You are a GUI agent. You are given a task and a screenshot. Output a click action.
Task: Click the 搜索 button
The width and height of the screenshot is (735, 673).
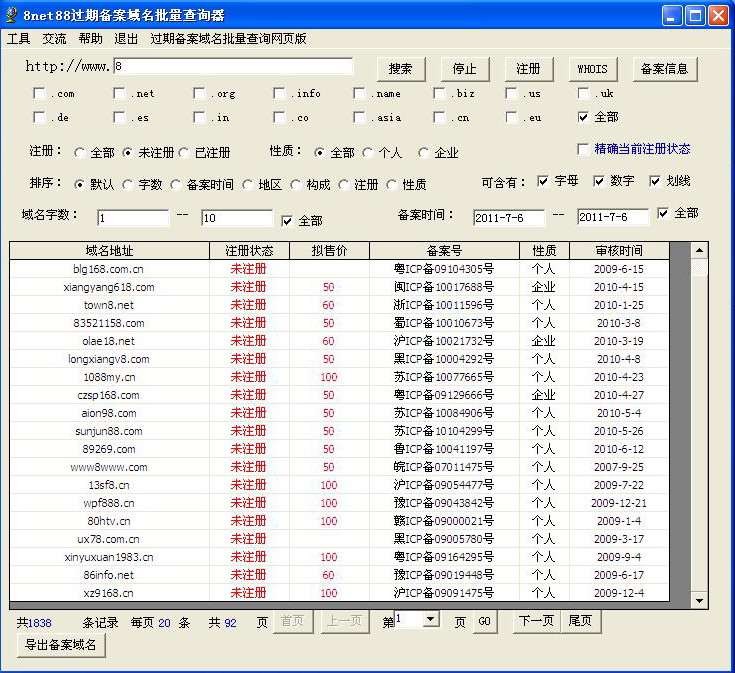(x=401, y=69)
